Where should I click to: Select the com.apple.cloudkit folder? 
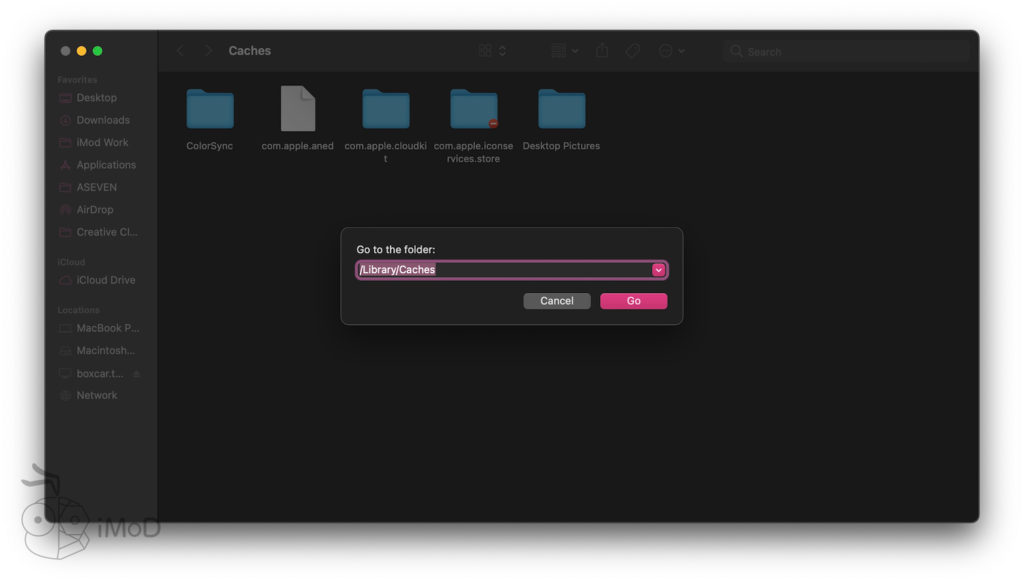(x=386, y=110)
